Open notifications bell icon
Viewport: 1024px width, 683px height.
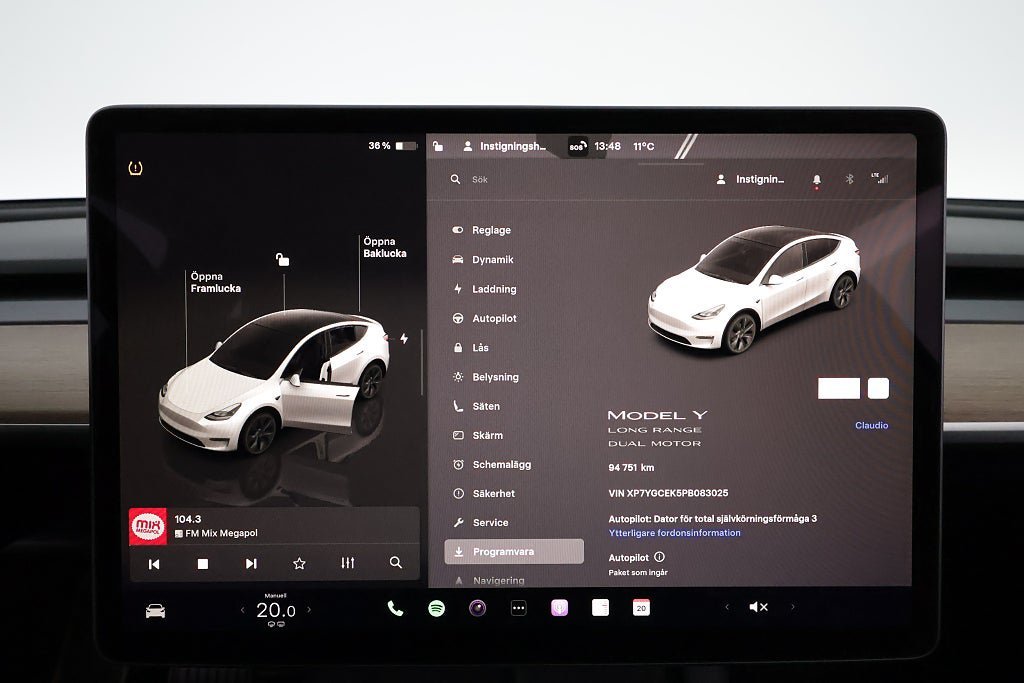(816, 180)
